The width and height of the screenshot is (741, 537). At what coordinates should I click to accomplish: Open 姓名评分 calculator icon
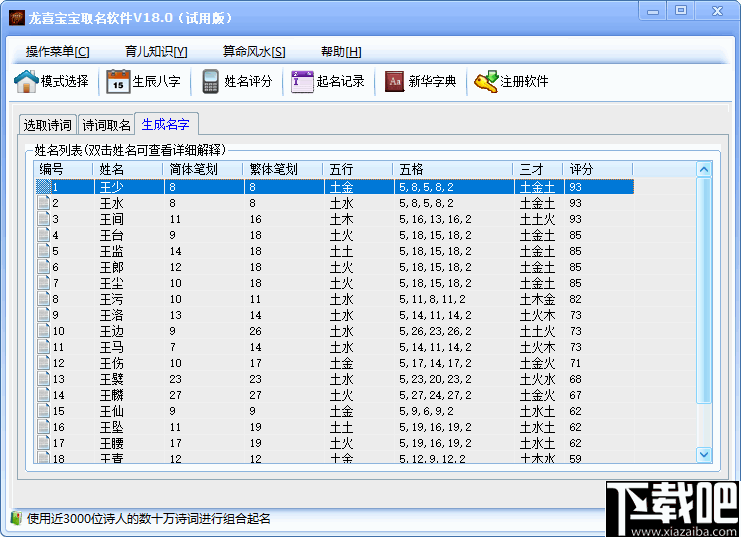[x=210, y=81]
